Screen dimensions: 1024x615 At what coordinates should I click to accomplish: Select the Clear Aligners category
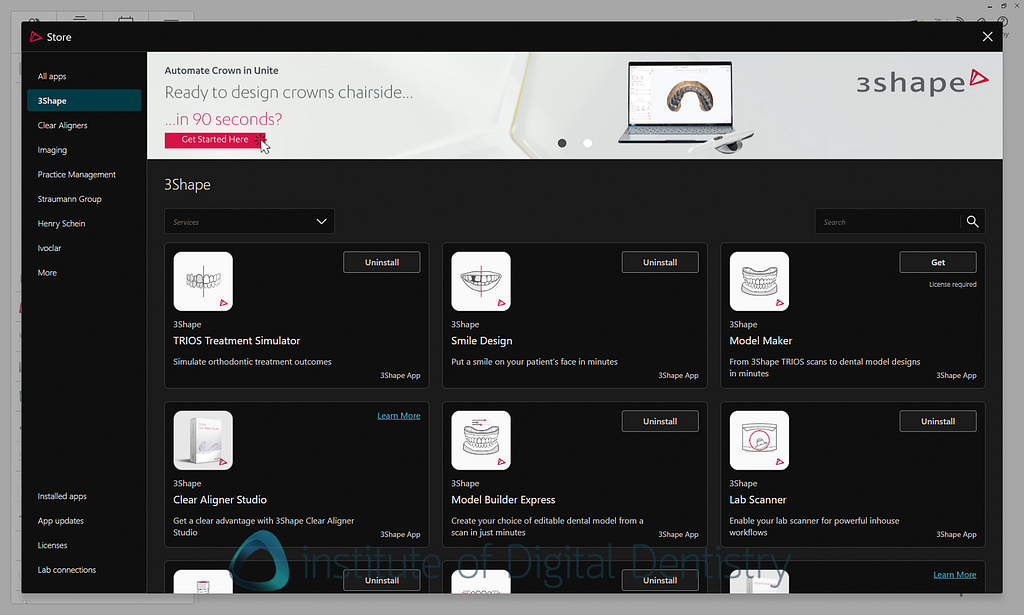(64, 124)
